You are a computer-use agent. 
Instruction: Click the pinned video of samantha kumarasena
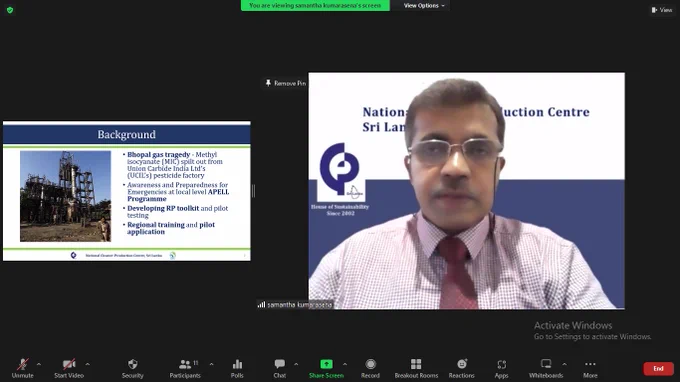coord(467,191)
